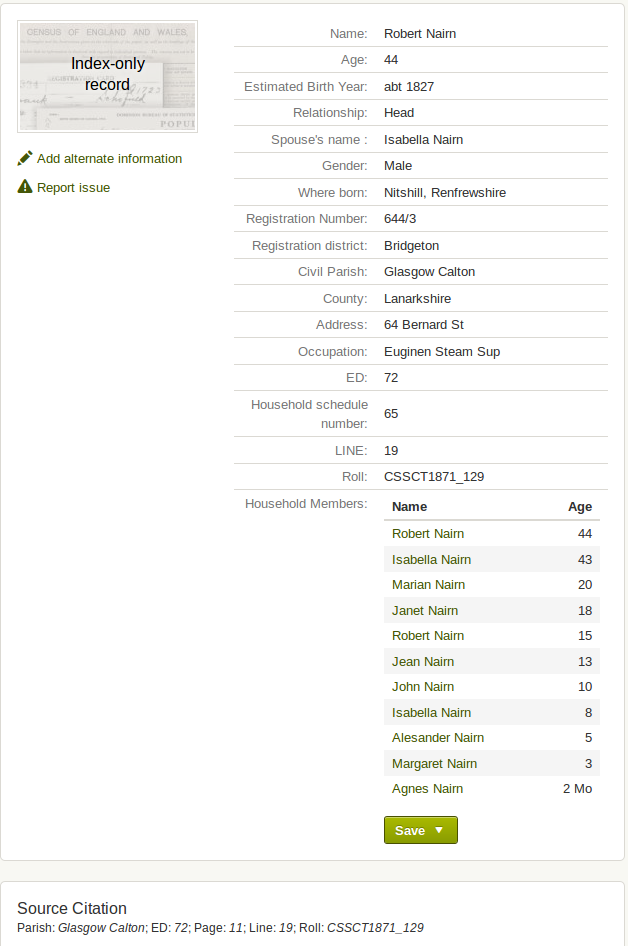Click the Name column header in household table
Screen dimensions: 628x946
coord(409,506)
